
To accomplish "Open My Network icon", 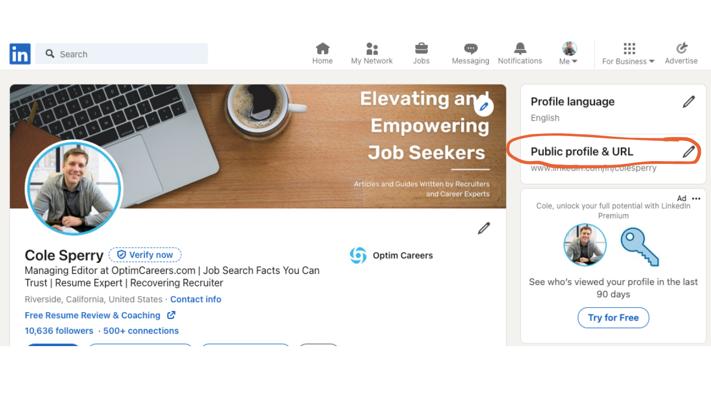I will tap(372, 49).
